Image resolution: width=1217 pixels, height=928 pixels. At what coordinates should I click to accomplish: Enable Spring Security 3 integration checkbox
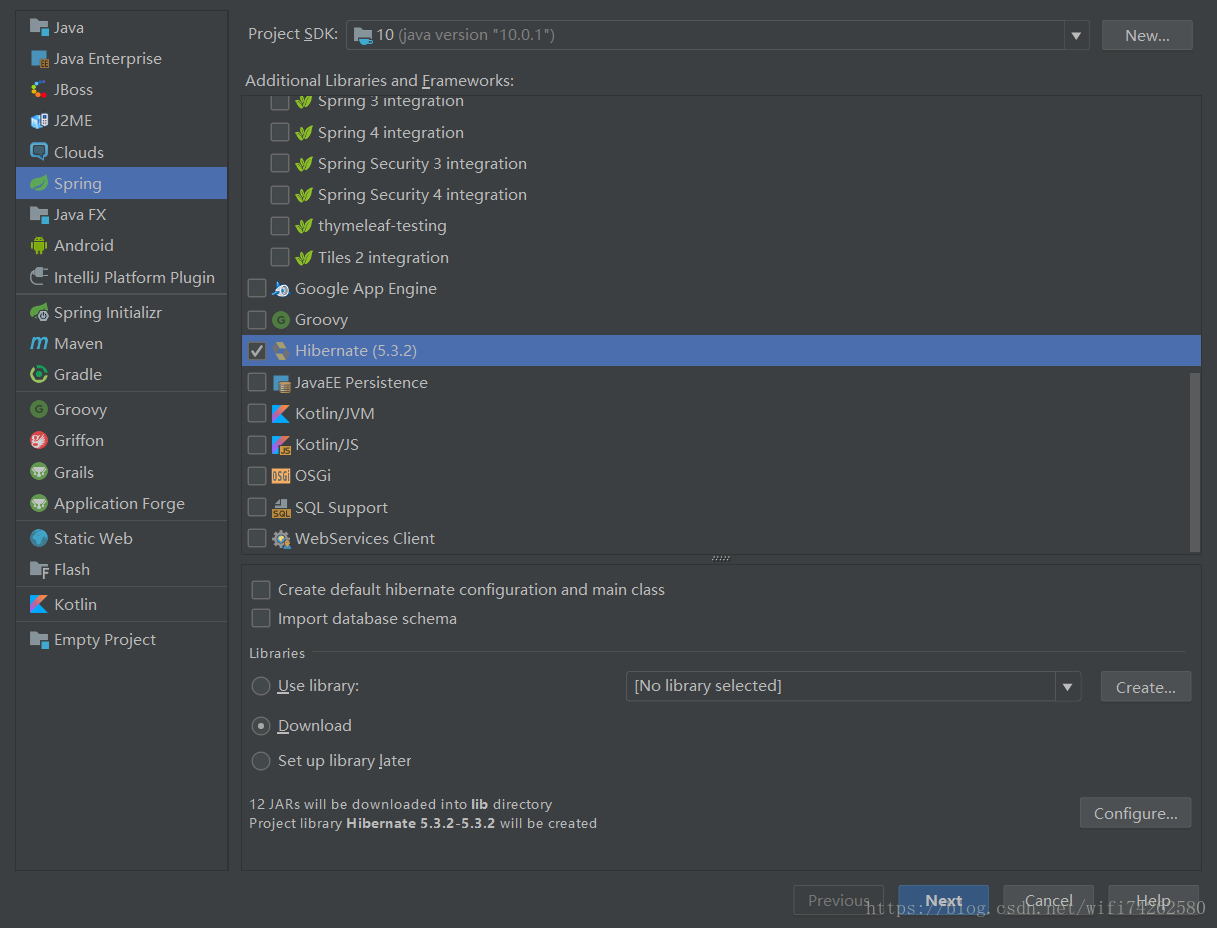(280, 163)
